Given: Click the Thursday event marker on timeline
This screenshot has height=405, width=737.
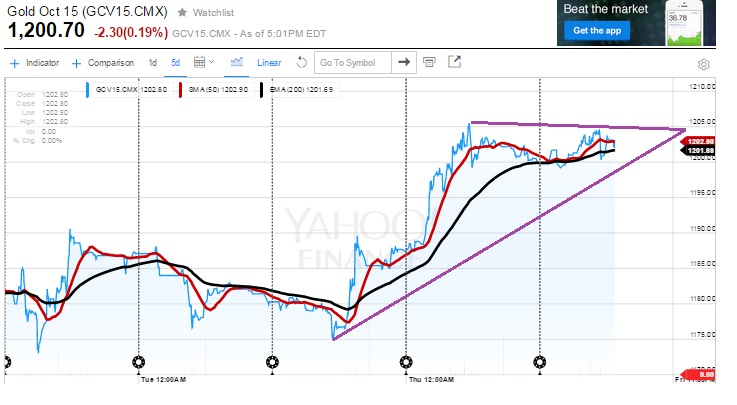Looking at the screenshot, I should pos(406,361).
